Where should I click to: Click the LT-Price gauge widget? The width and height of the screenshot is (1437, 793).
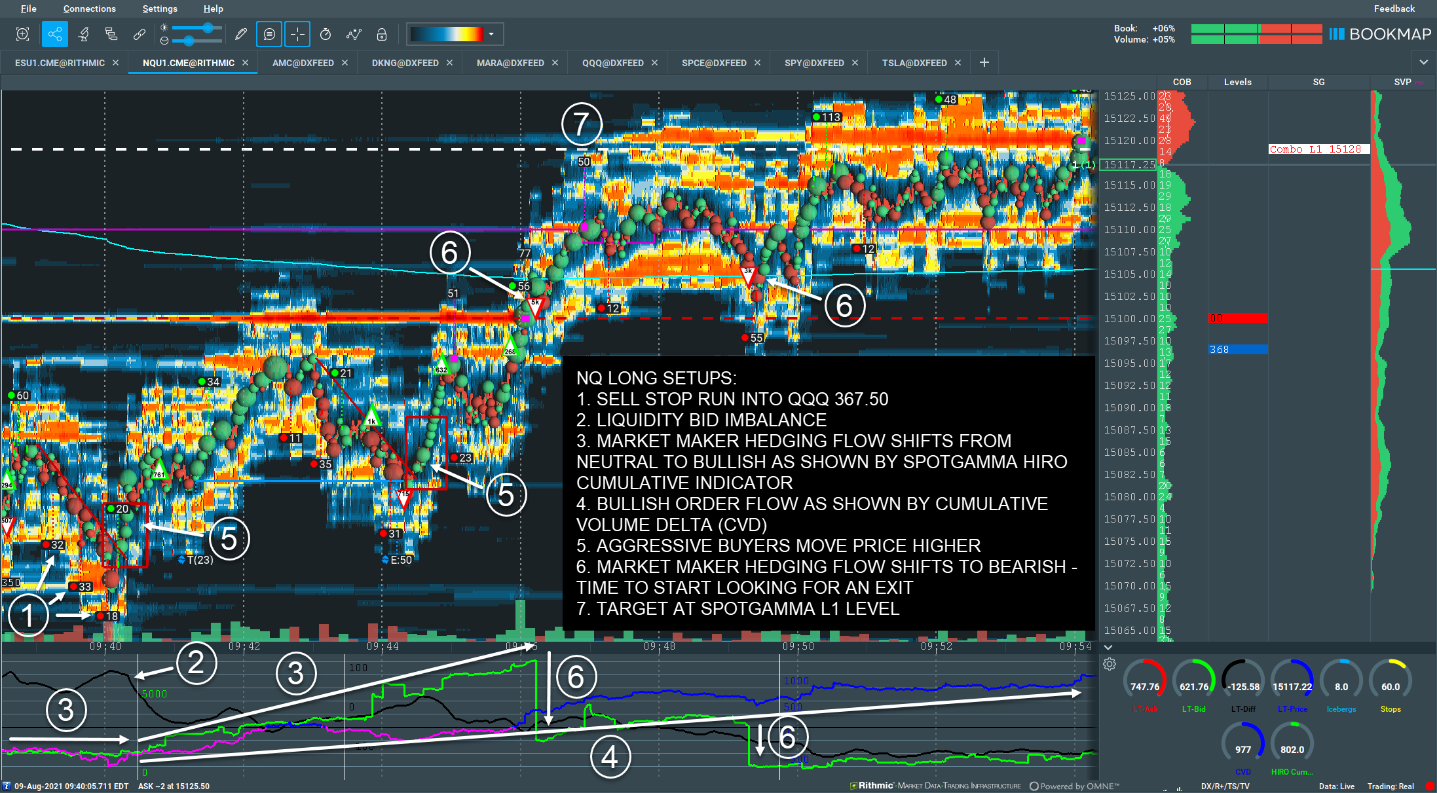(x=1292, y=687)
